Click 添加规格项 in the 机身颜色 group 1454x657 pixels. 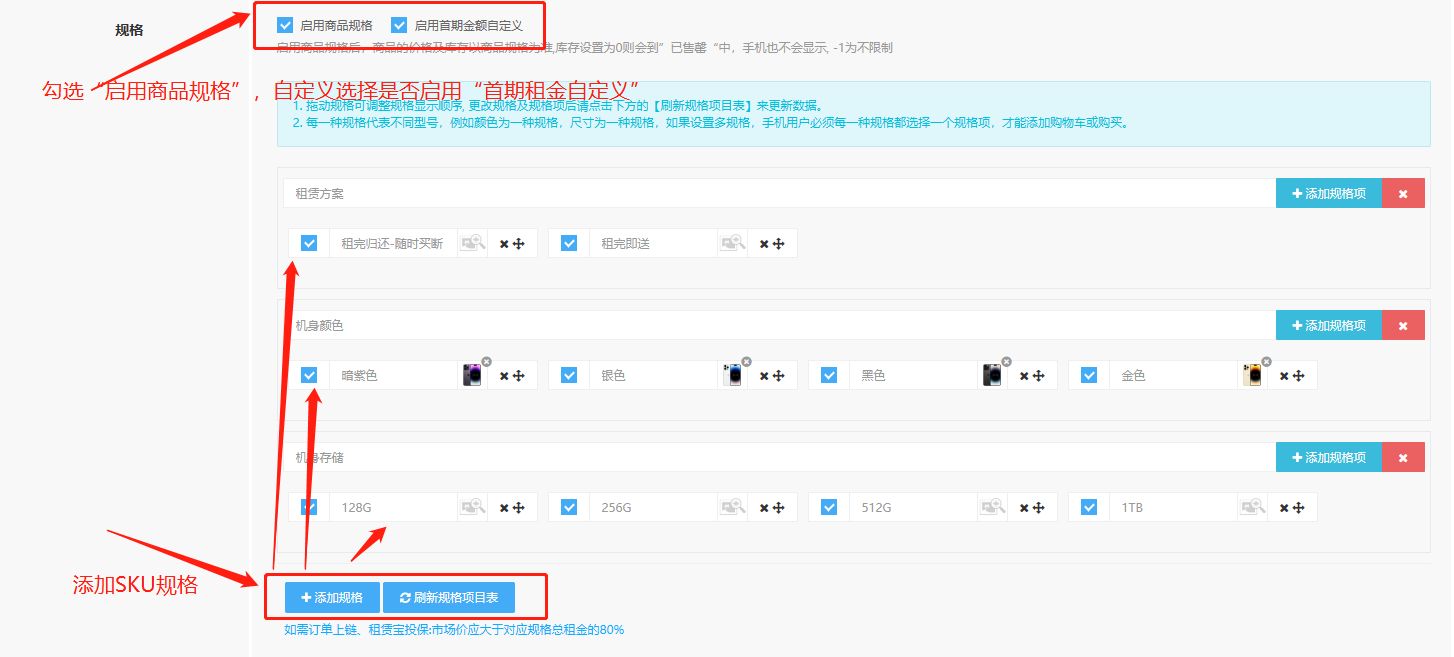[1329, 325]
